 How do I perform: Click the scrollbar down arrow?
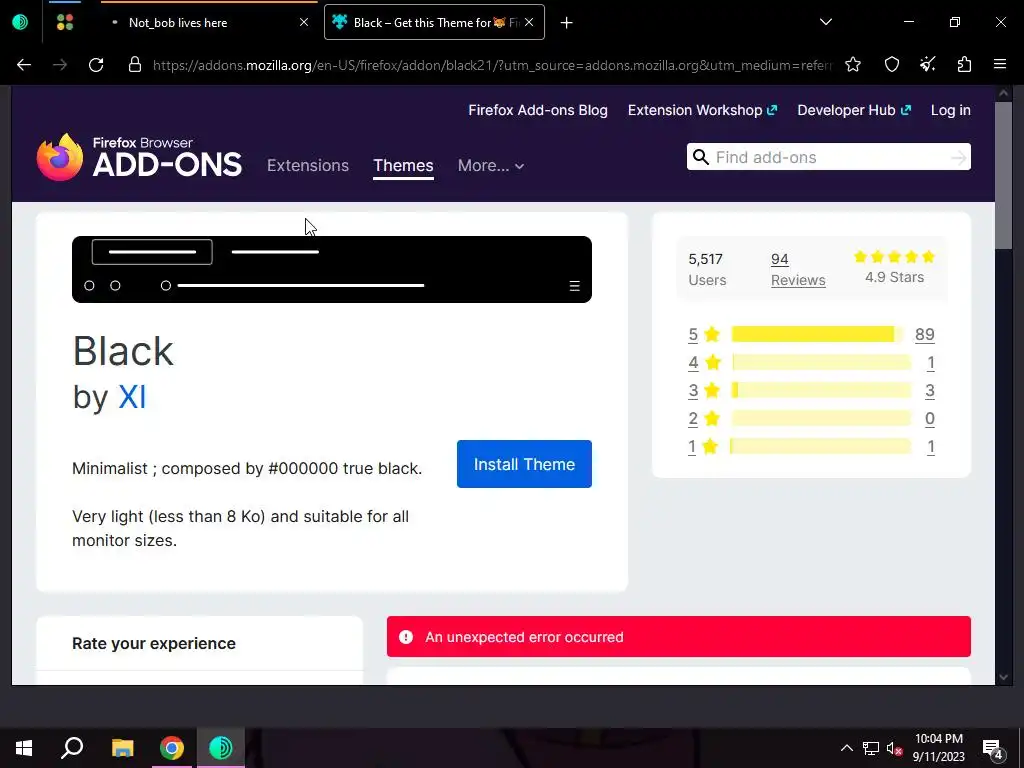1004,677
